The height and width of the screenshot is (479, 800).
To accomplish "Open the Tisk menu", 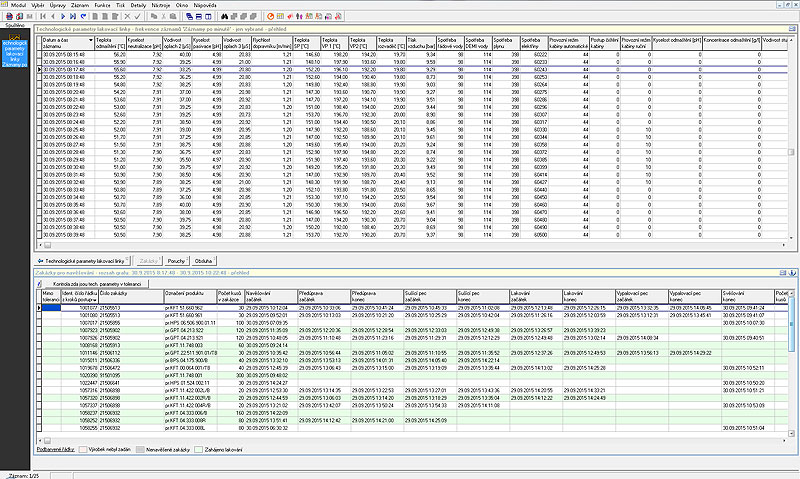I will (x=121, y=5).
